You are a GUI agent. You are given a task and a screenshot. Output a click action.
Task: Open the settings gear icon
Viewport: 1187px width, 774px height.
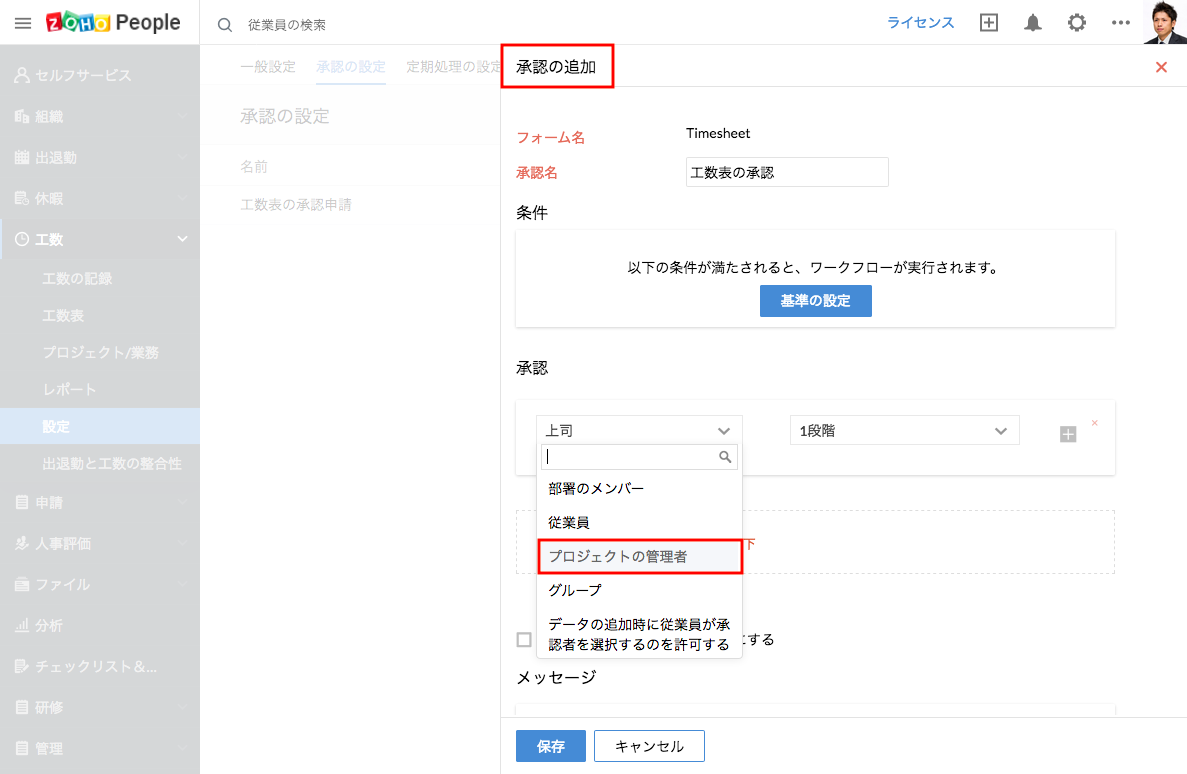click(x=1076, y=23)
